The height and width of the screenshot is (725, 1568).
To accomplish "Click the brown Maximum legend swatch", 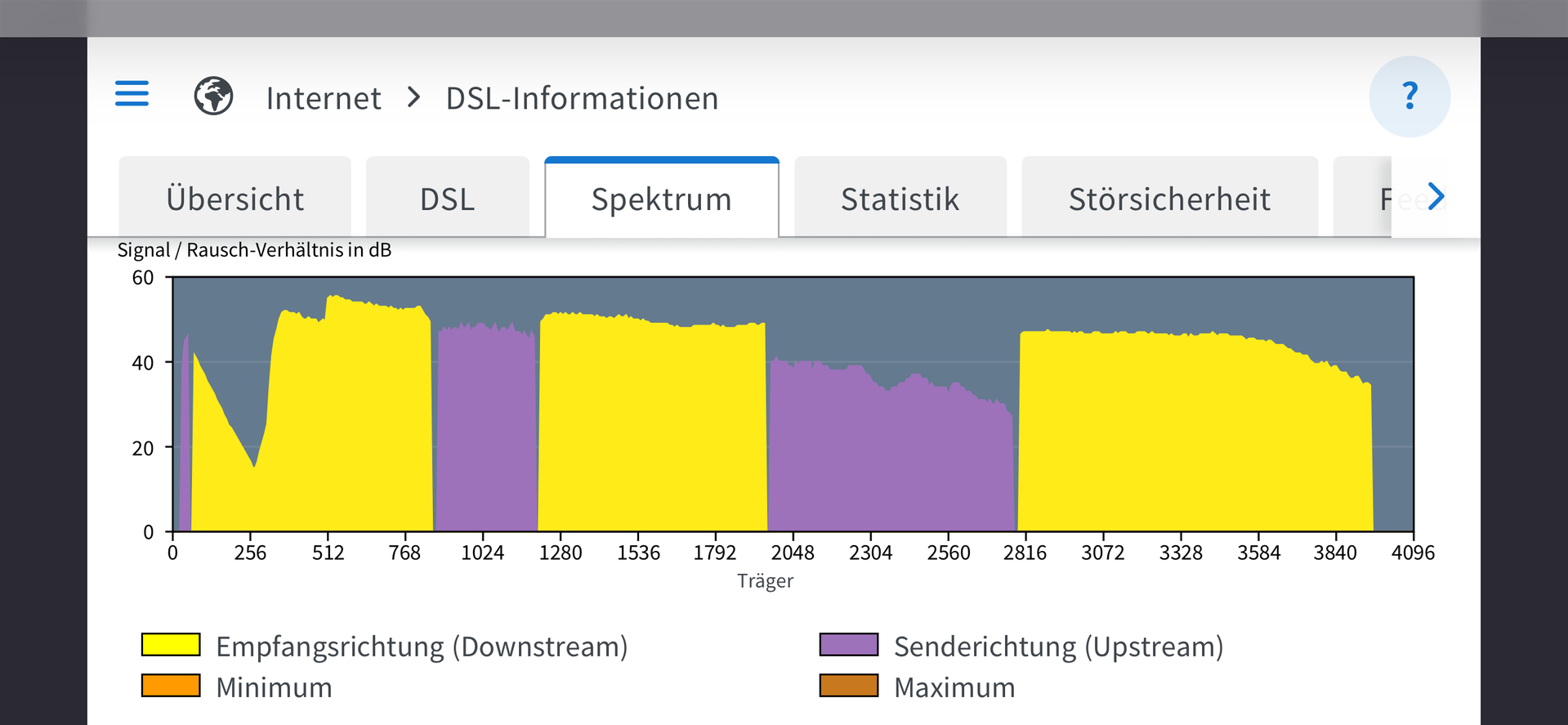I will pos(849,686).
